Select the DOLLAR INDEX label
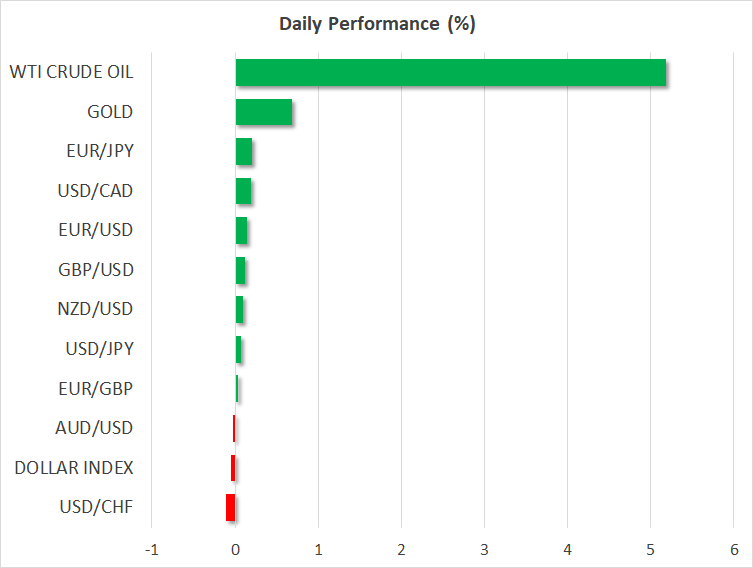The image size is (753, 568). pos(74,467)
